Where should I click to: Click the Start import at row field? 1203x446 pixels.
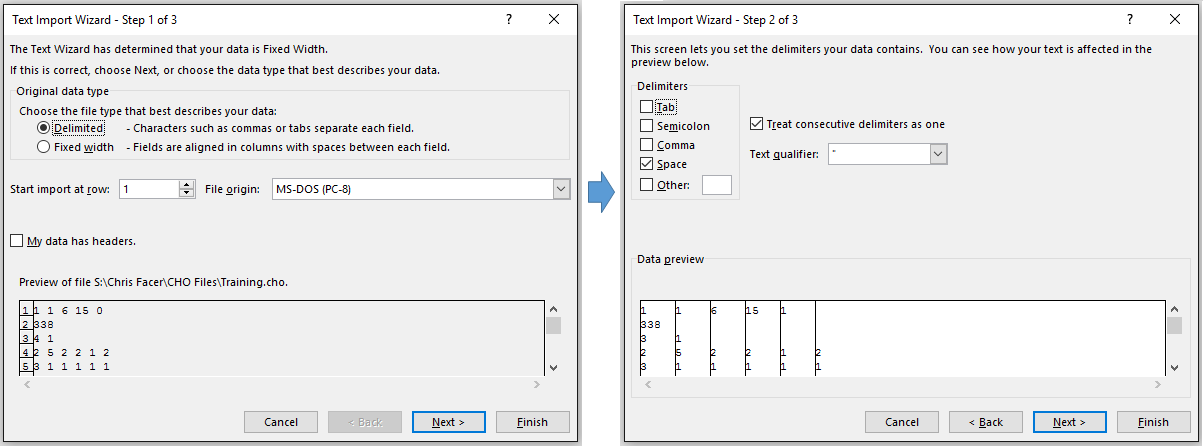(148, 189)
